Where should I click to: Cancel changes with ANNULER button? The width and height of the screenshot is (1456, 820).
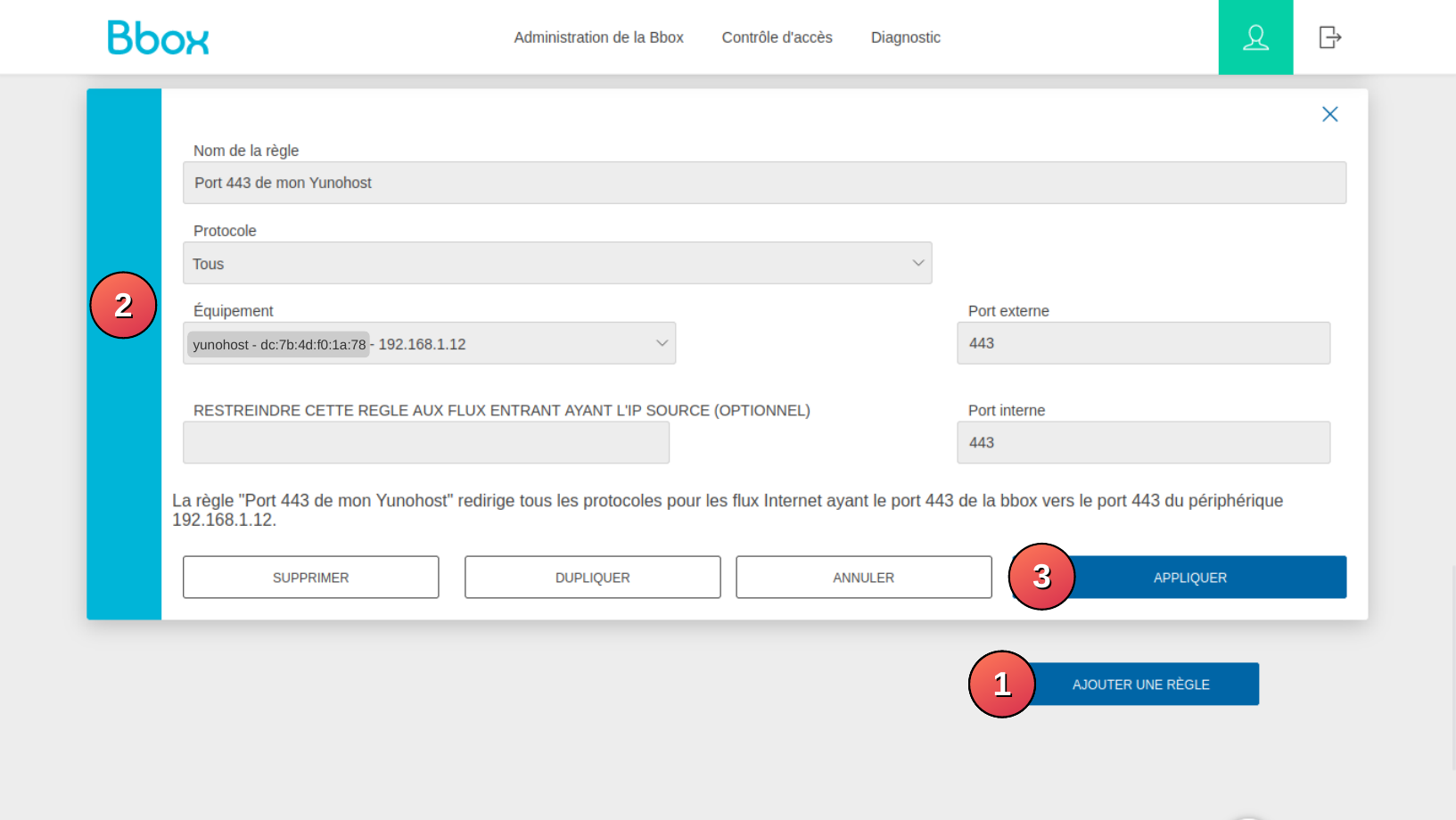tap(863, 578)
